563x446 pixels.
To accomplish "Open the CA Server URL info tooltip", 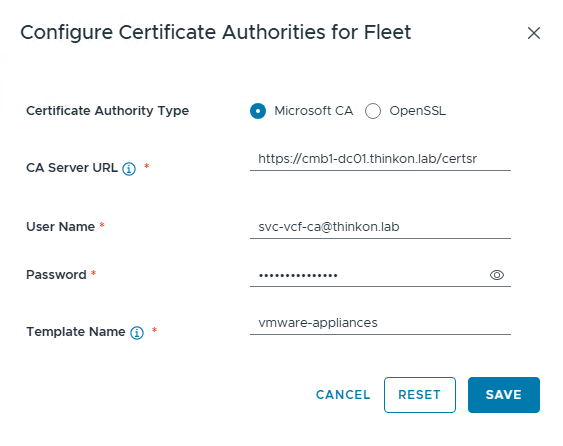I will point(129,168).
